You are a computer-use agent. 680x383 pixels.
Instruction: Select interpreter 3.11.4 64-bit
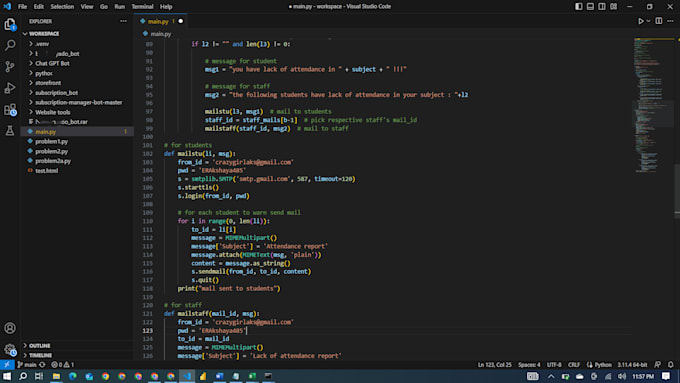pos(632,365)
